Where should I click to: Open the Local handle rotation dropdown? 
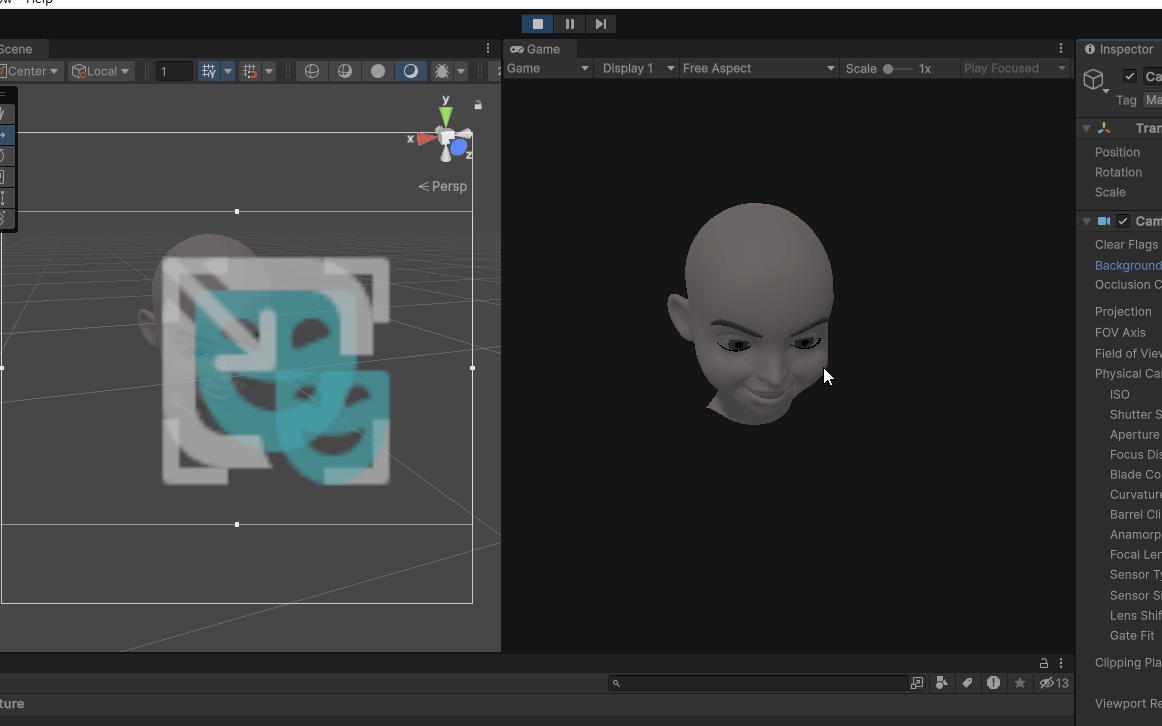(102, 71)
